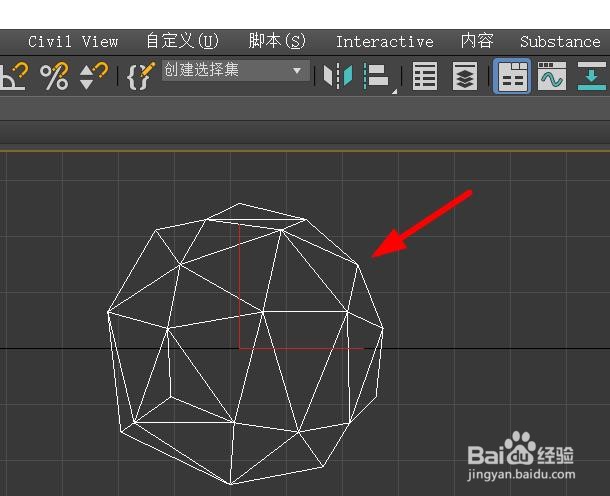Open the 脚本(S) menu

(x=277, y=41)
